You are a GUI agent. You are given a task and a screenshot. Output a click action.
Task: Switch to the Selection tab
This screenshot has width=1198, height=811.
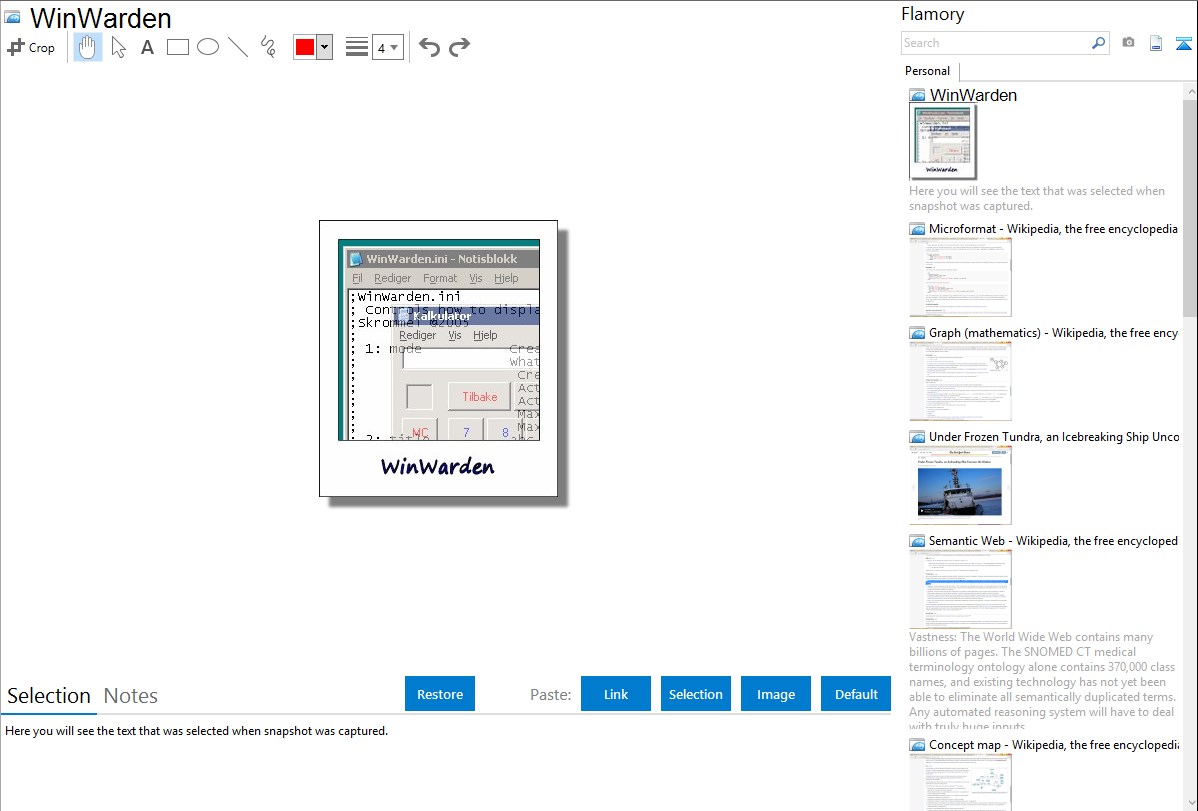pyautogui.click(x=49, y=696)
